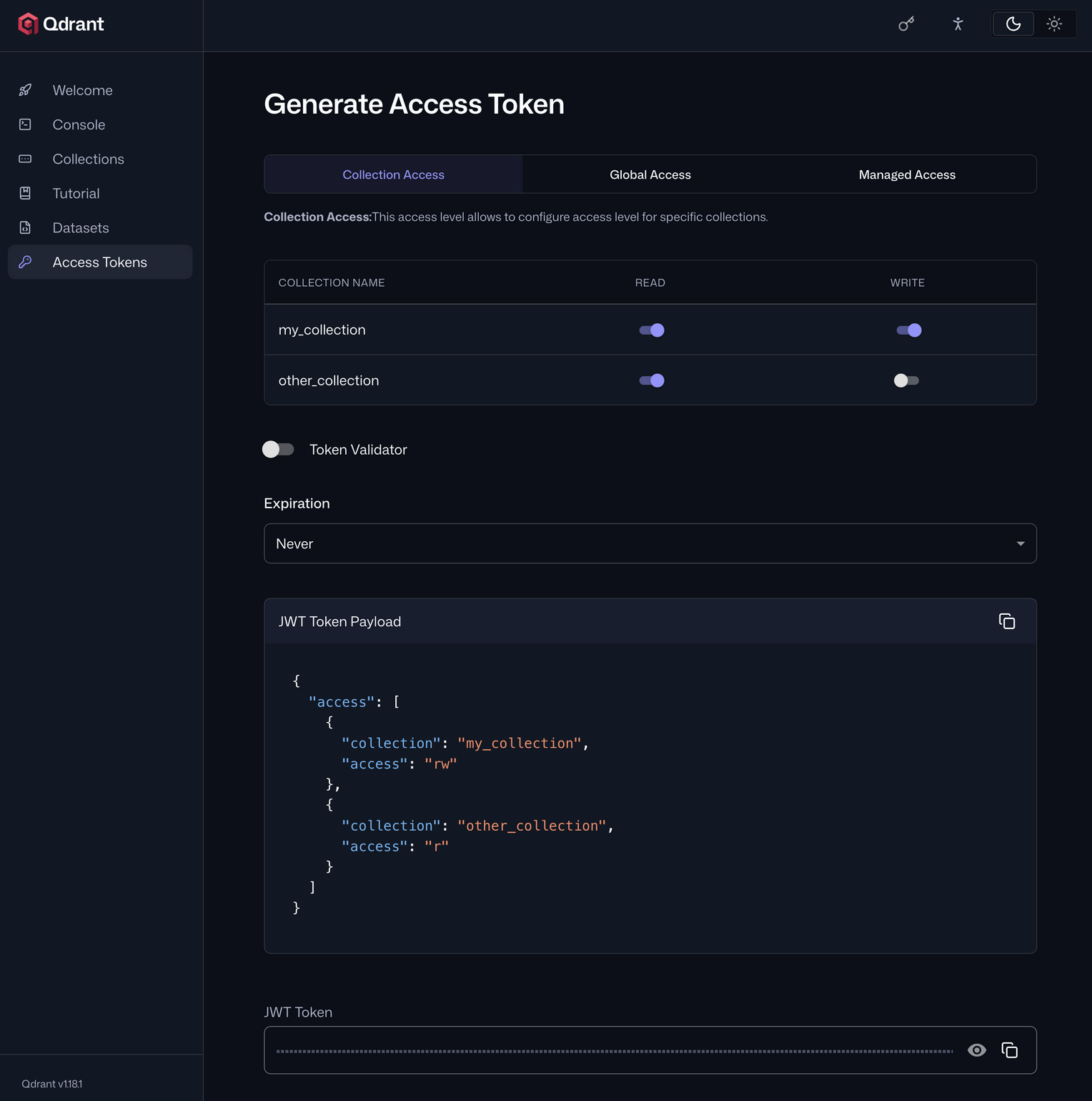Switch to the Global Access tab
This screenshot has width=1092, height=1101.
[x=650, y=174]
